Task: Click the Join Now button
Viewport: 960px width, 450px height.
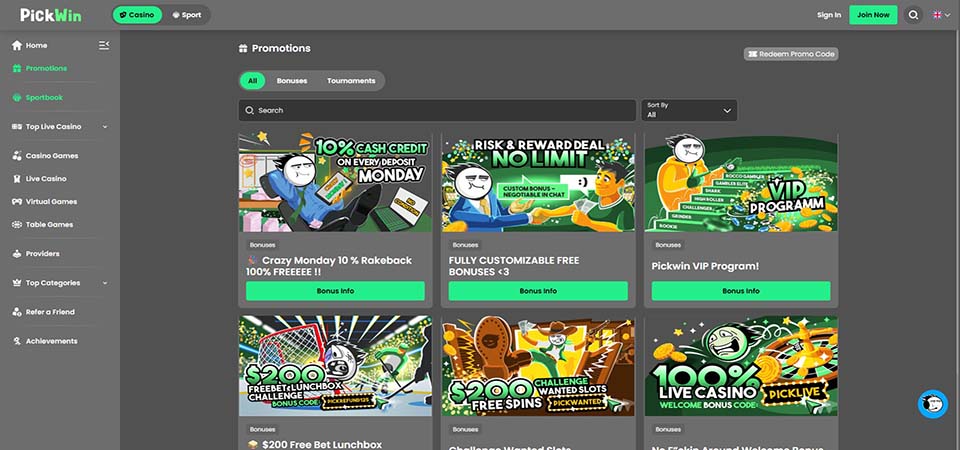Action: (x=873, y=15)
